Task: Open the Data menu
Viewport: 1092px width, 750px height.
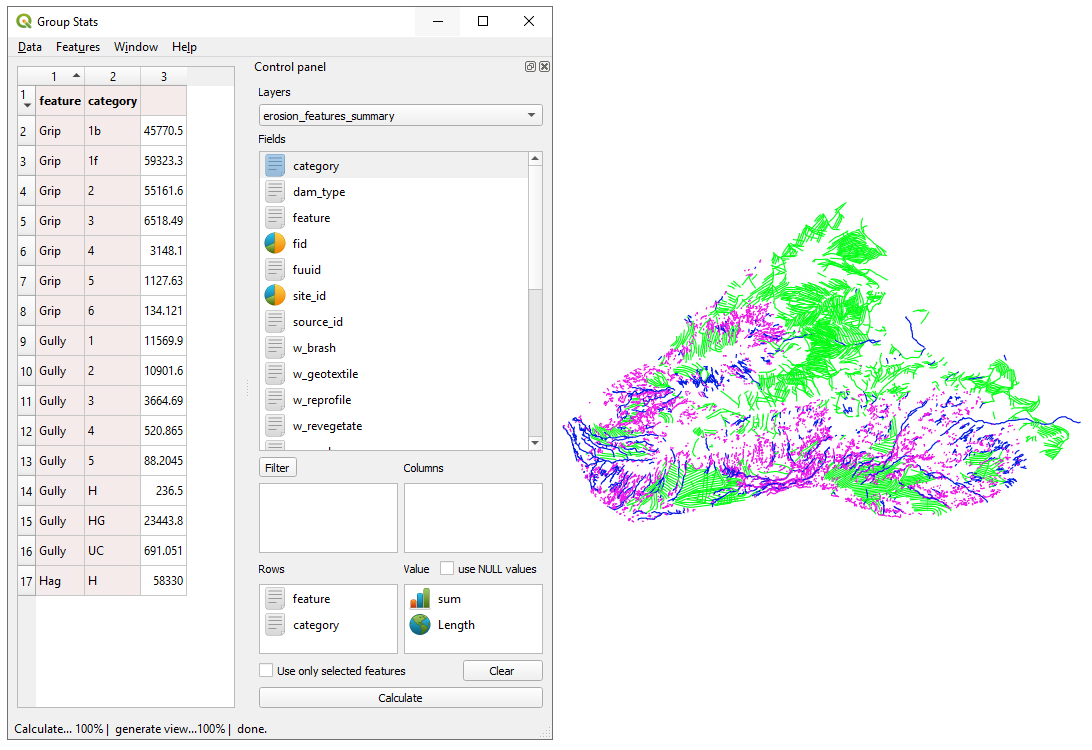Action: pos(30,47)
